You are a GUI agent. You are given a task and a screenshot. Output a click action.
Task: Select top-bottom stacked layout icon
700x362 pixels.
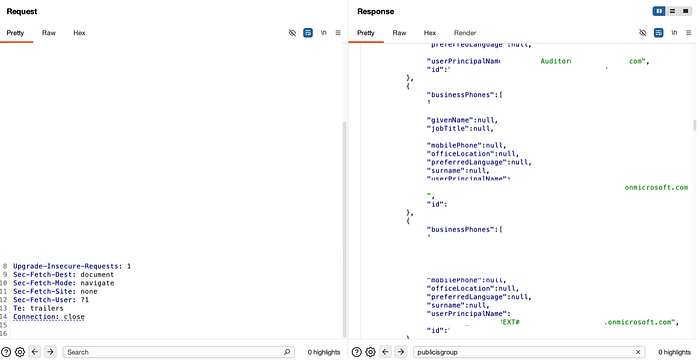pos(672,11)
